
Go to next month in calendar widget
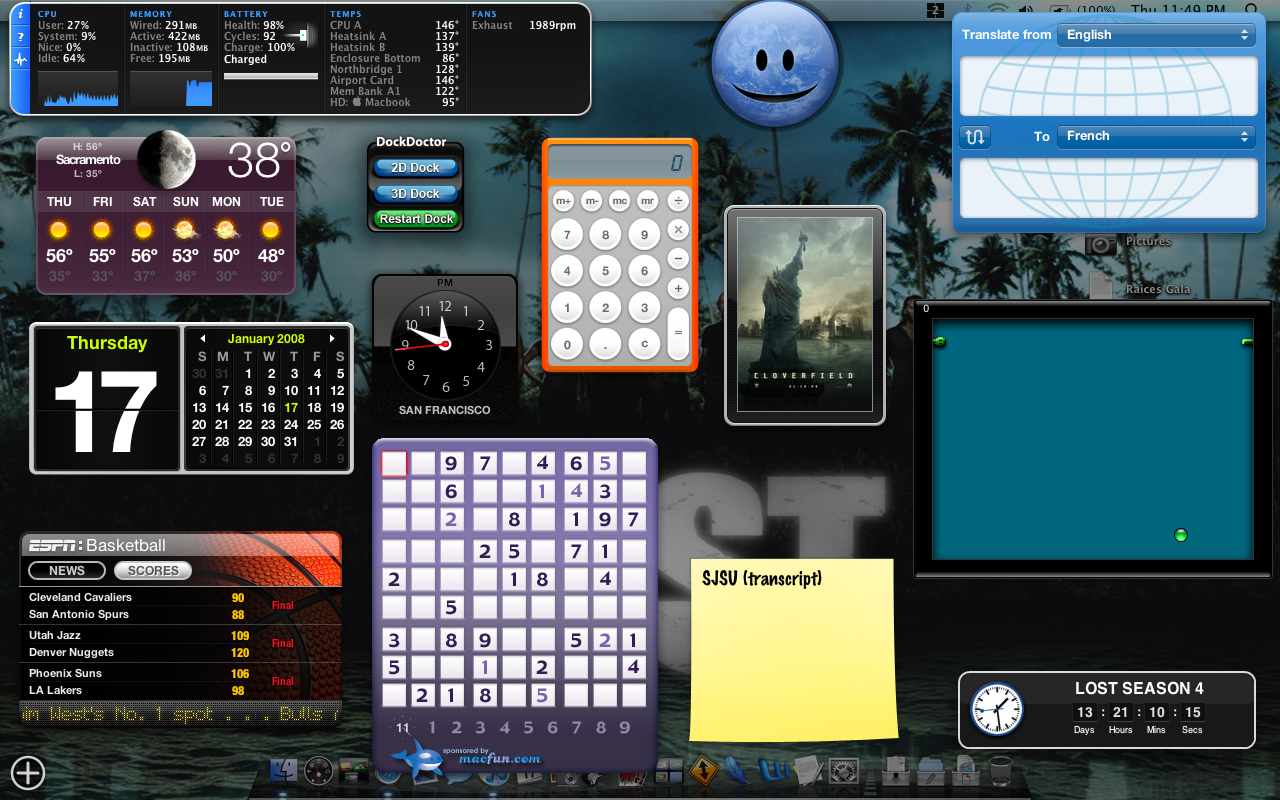click(333, 339)
